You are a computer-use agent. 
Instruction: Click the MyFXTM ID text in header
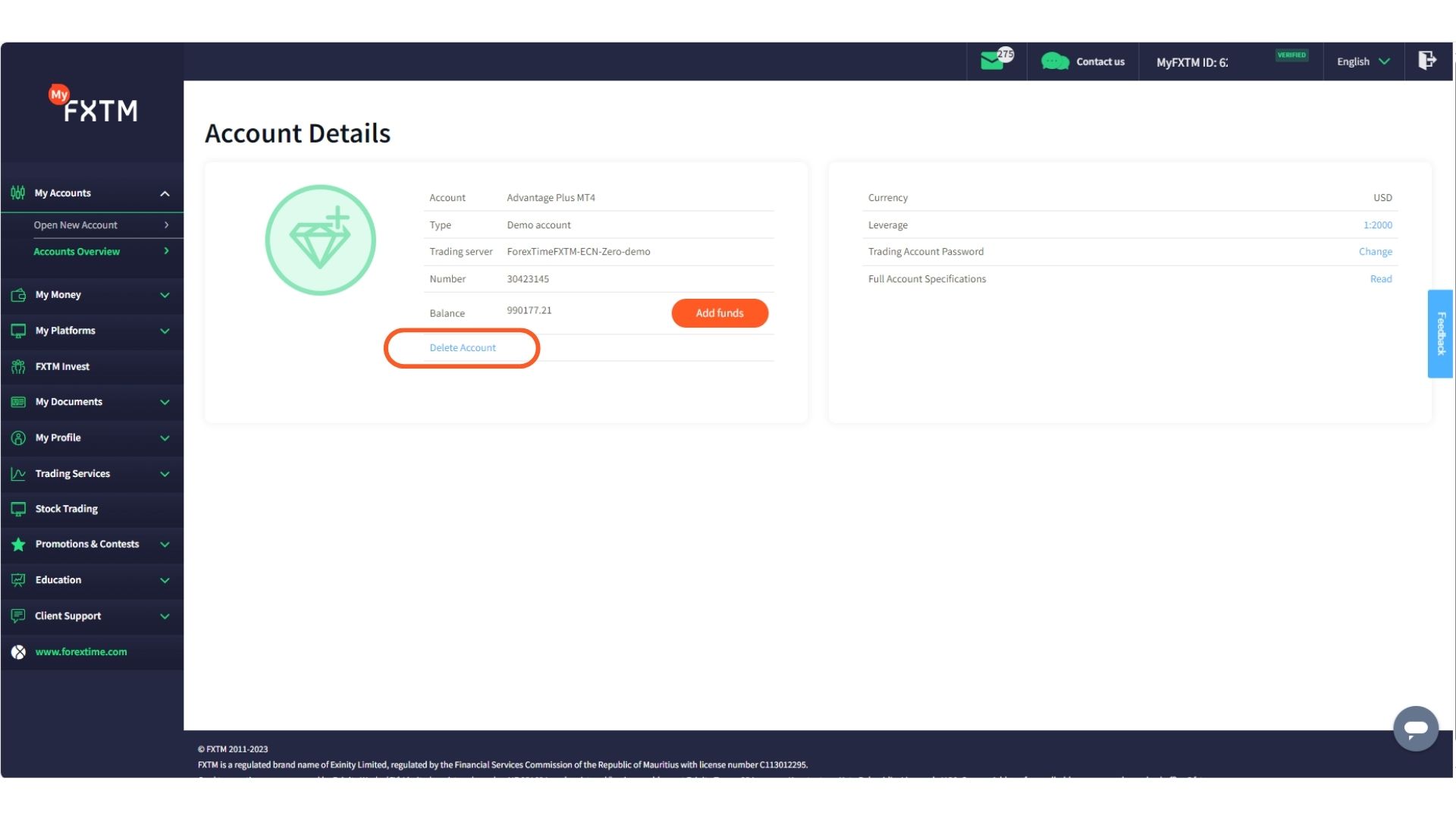[x=1192, y=62]
